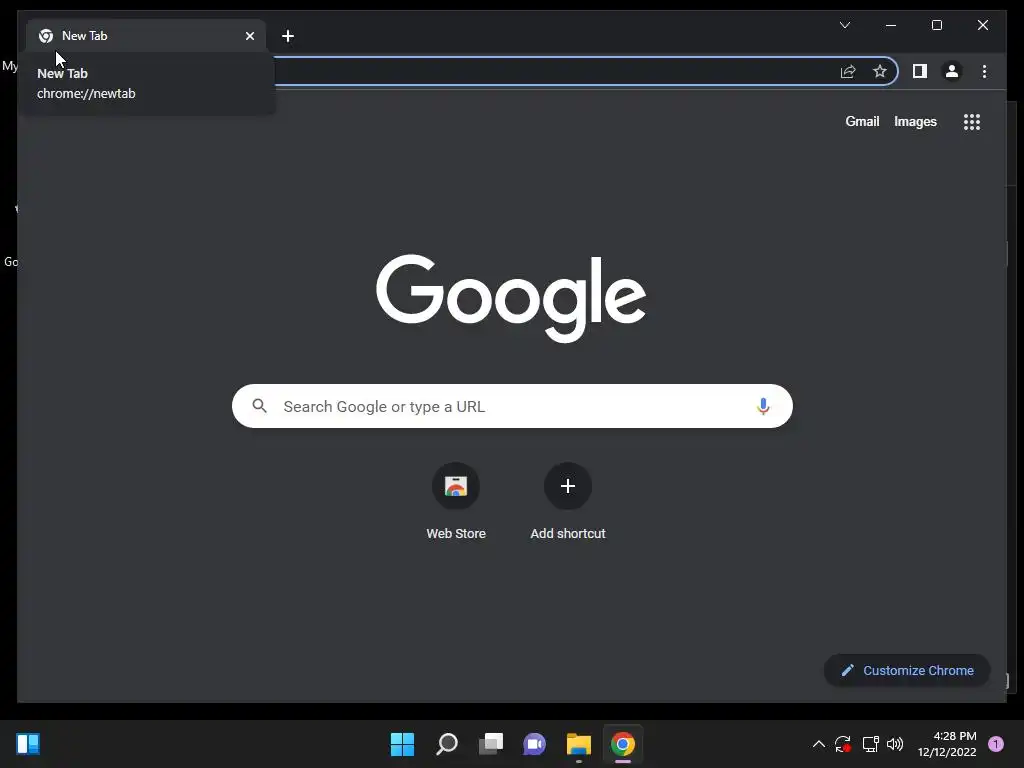Open the clock showing 4:28 PM
Image resolution: width=1024 pixels, height=768 pixels.
click(x=947, y=744)
